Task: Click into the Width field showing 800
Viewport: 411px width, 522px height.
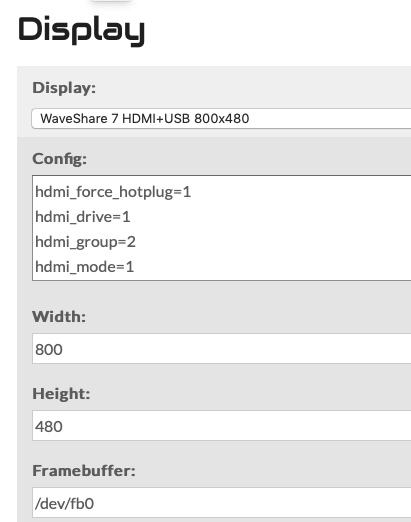Action: (221, 348)
